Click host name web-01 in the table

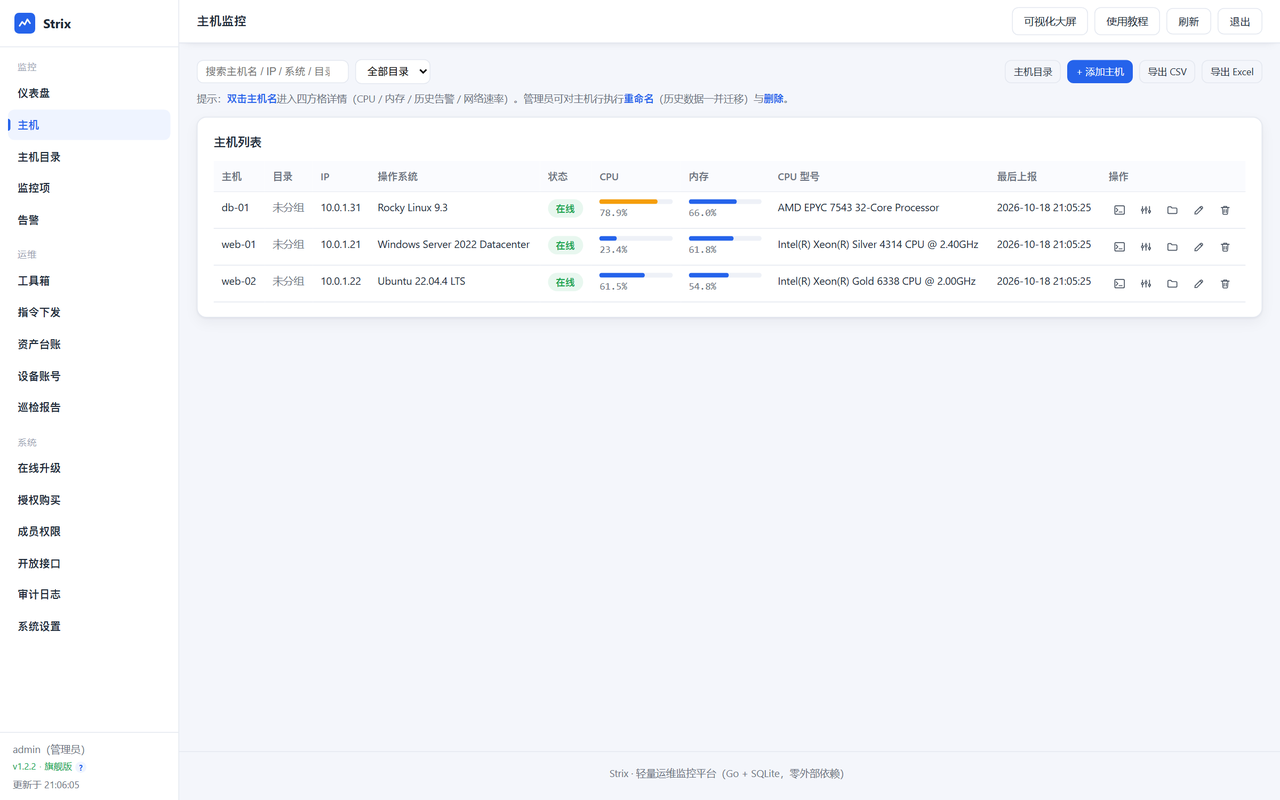pos(239,245)
